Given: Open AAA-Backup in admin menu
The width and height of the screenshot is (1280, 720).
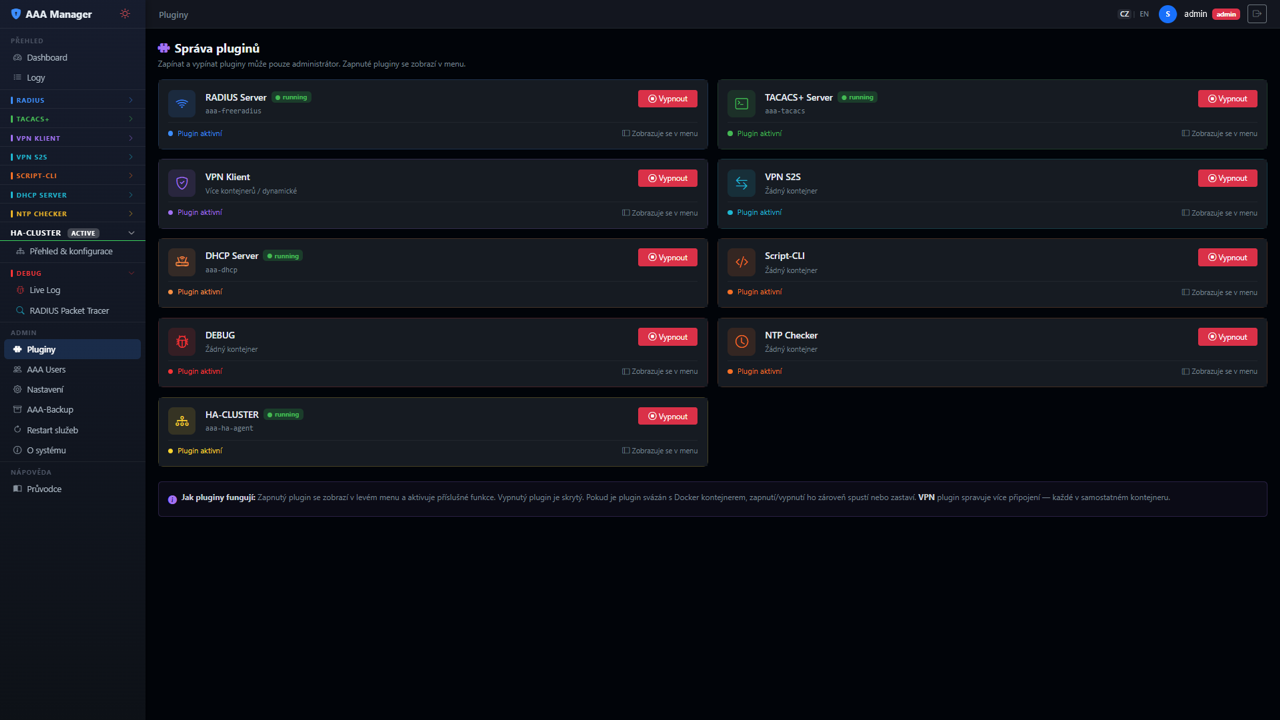Looking at the screenshot, I should 49,410.
